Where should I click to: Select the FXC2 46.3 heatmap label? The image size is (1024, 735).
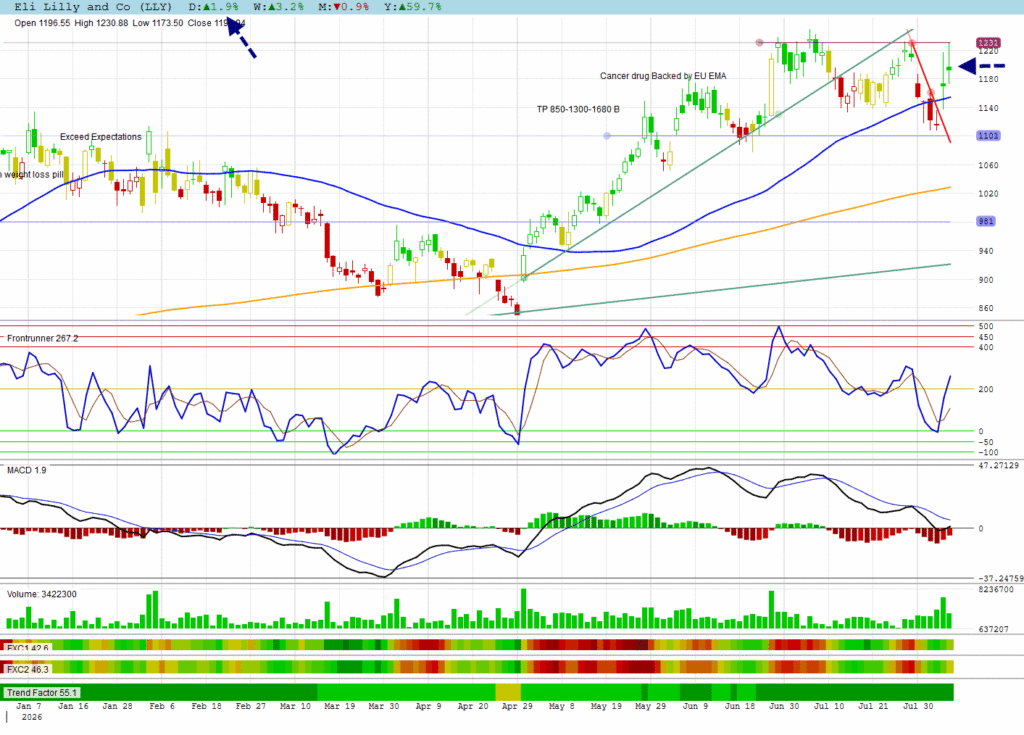coord(27,669)
